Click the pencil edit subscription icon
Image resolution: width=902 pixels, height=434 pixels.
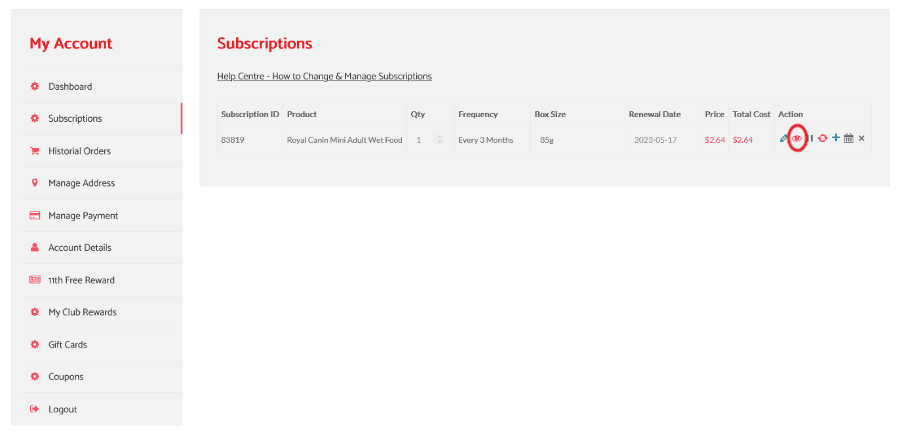pos(784,139)
